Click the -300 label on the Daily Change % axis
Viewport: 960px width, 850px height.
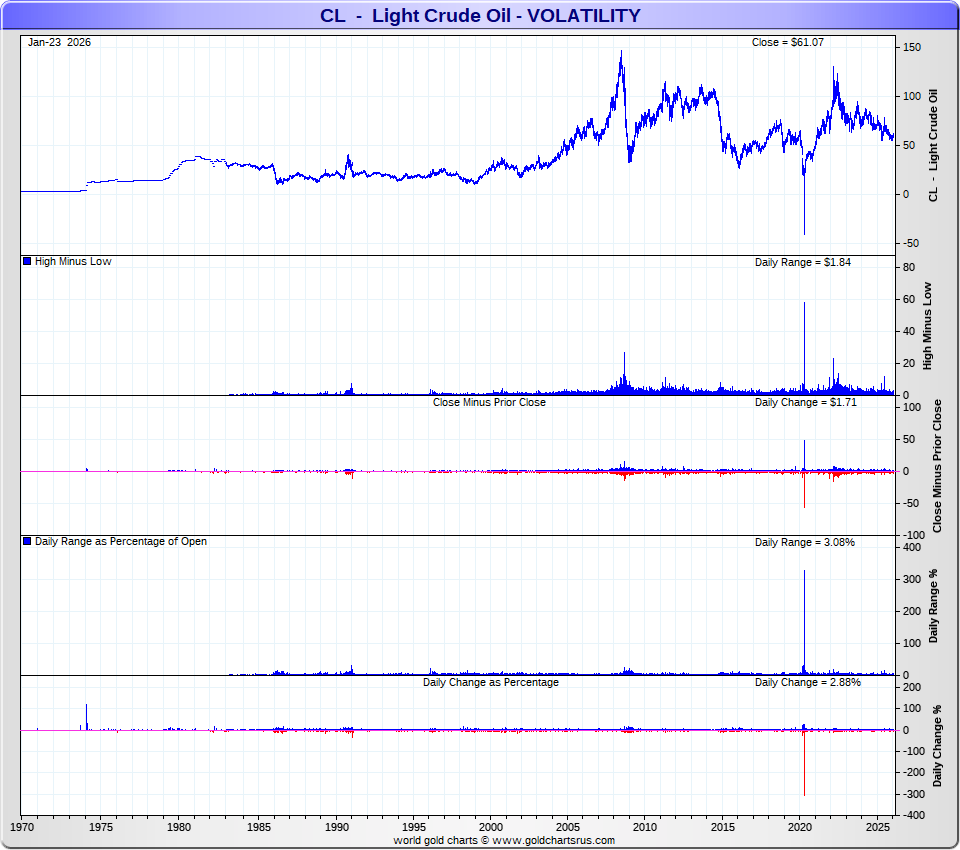pos(914,794)
